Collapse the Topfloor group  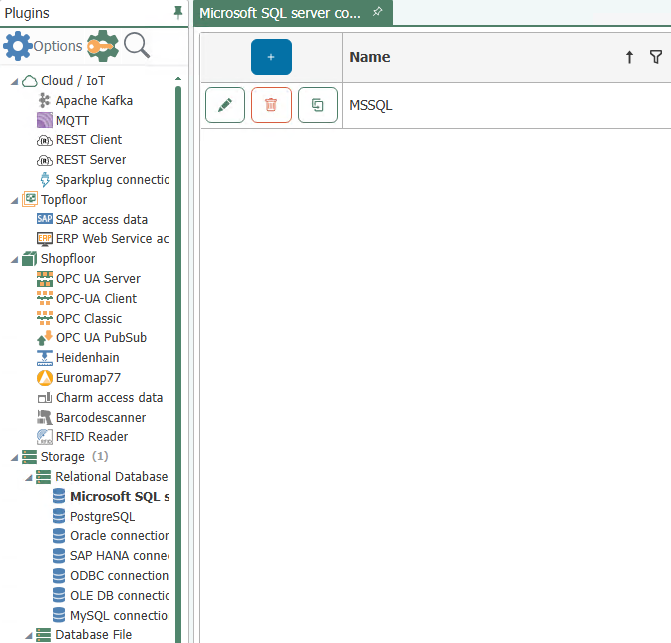click(x=15, y=200)
